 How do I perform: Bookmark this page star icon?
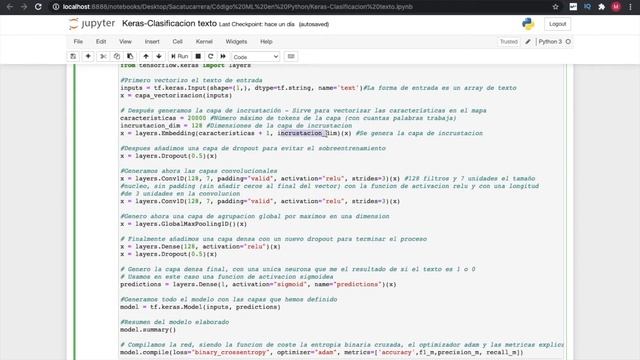556,7
